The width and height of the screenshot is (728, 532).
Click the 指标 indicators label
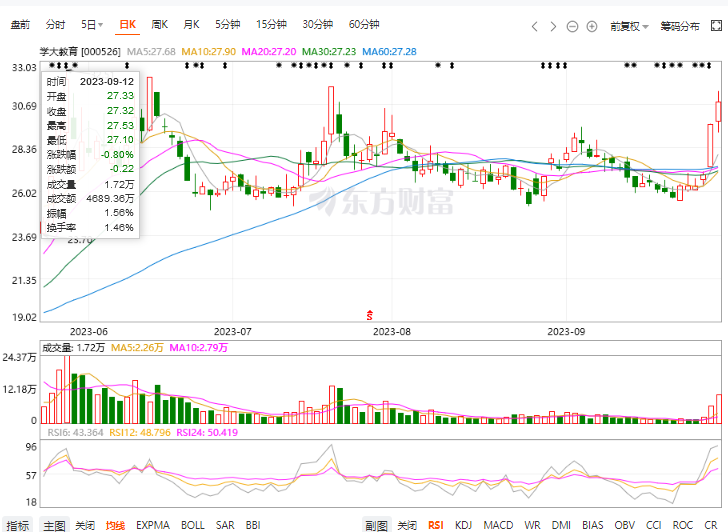pyautogui.click(x=18, y=525)
